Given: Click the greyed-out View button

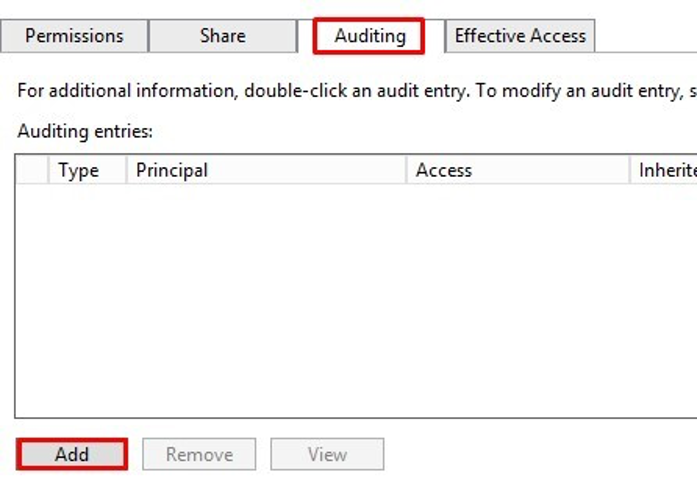Looking at the screenshot, I should (327, 454).
